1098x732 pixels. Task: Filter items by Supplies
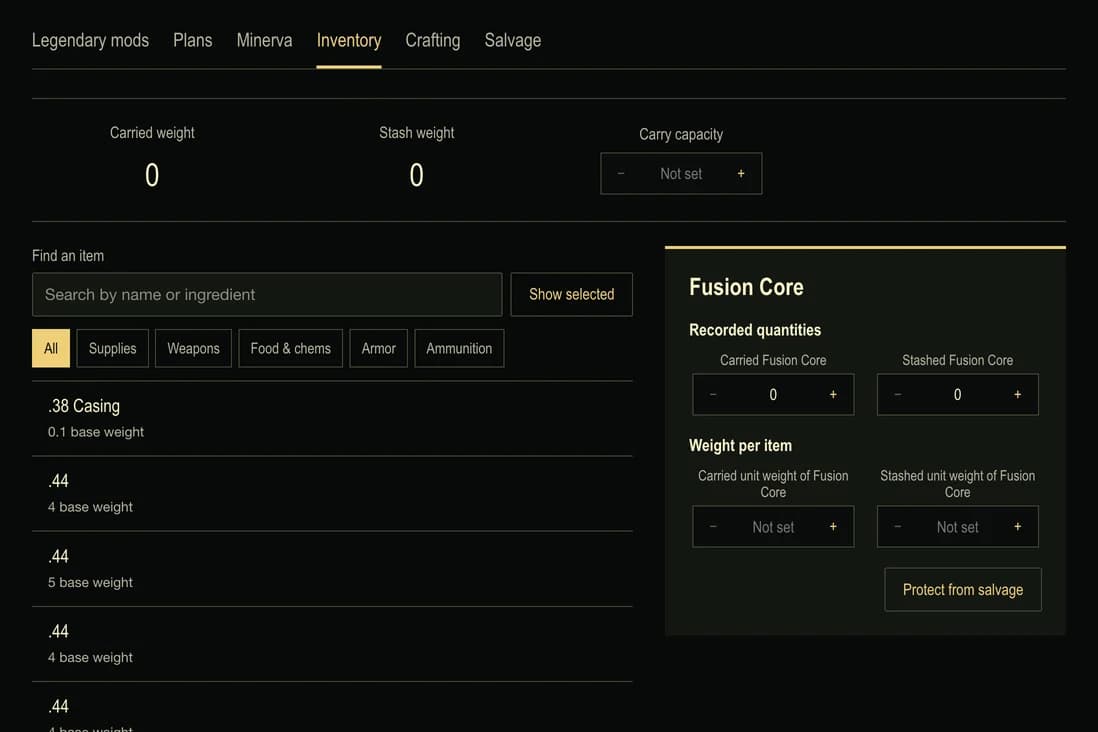point(113,348)
